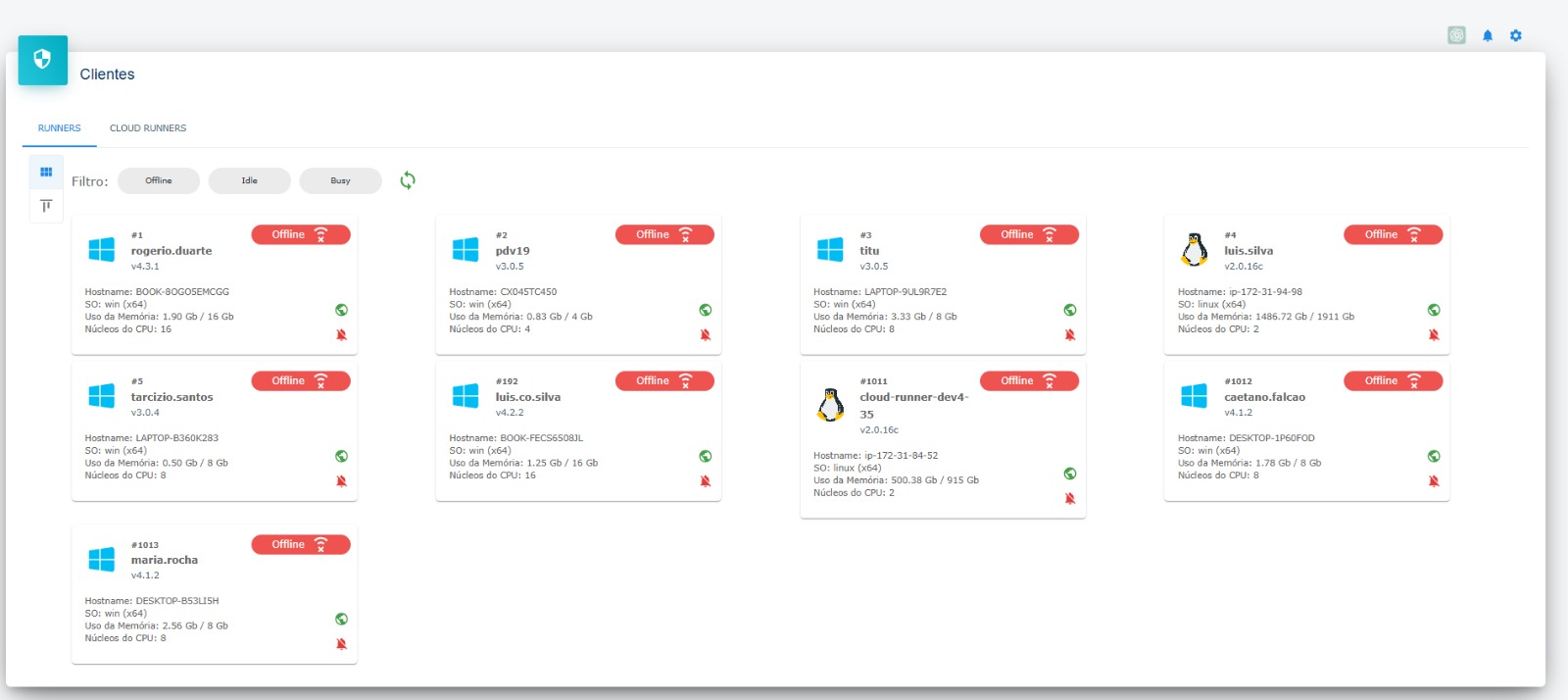Click hostname DESKTOP-1P60FOD text
The width and height of the screenshot is (1568, 700).
(1272, 438)
